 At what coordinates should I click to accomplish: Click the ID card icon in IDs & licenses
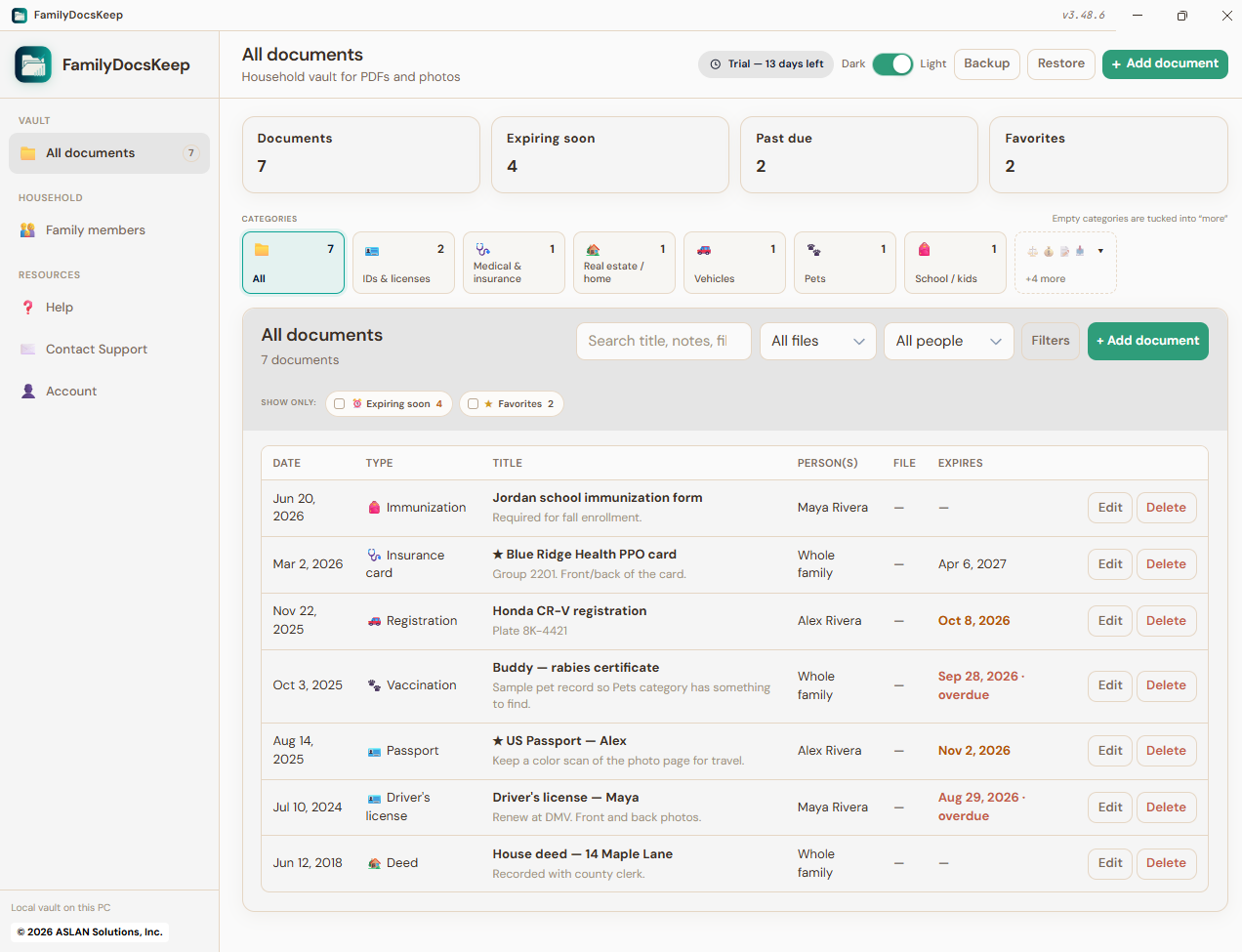[372, 251]
